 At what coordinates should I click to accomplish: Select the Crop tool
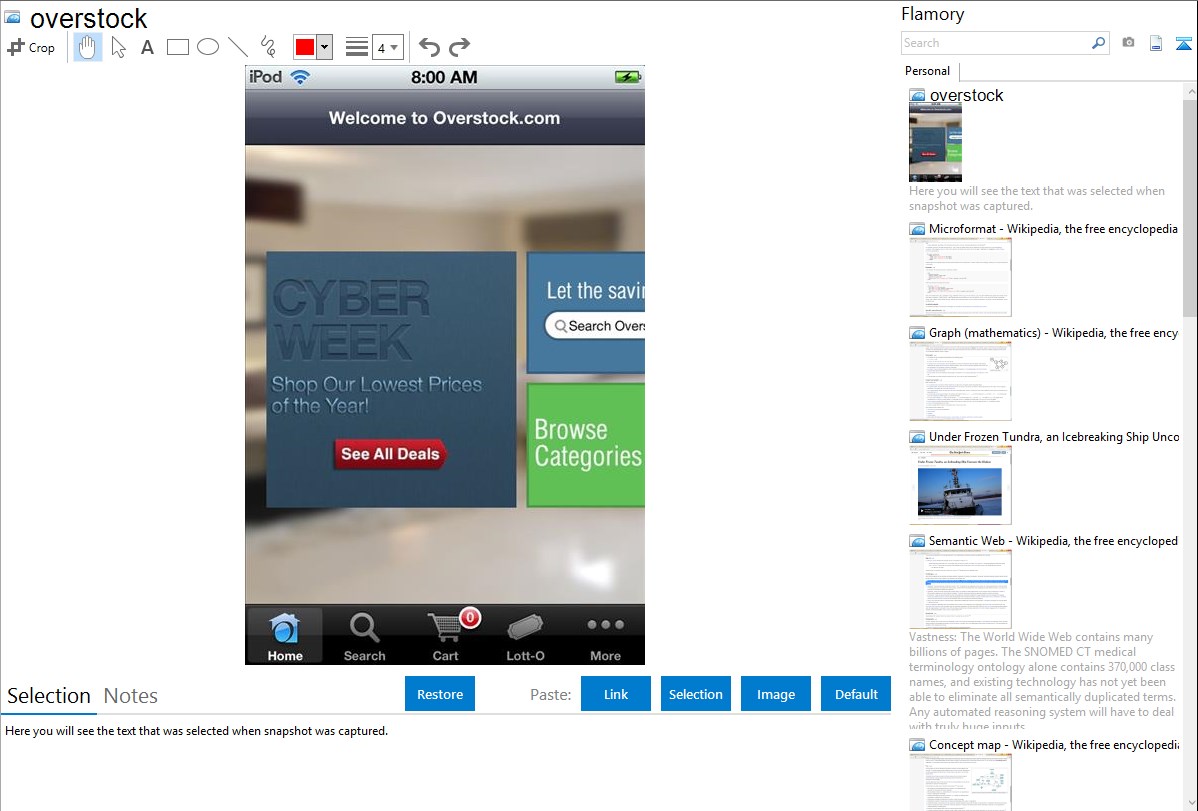click(x=31, y=47)
